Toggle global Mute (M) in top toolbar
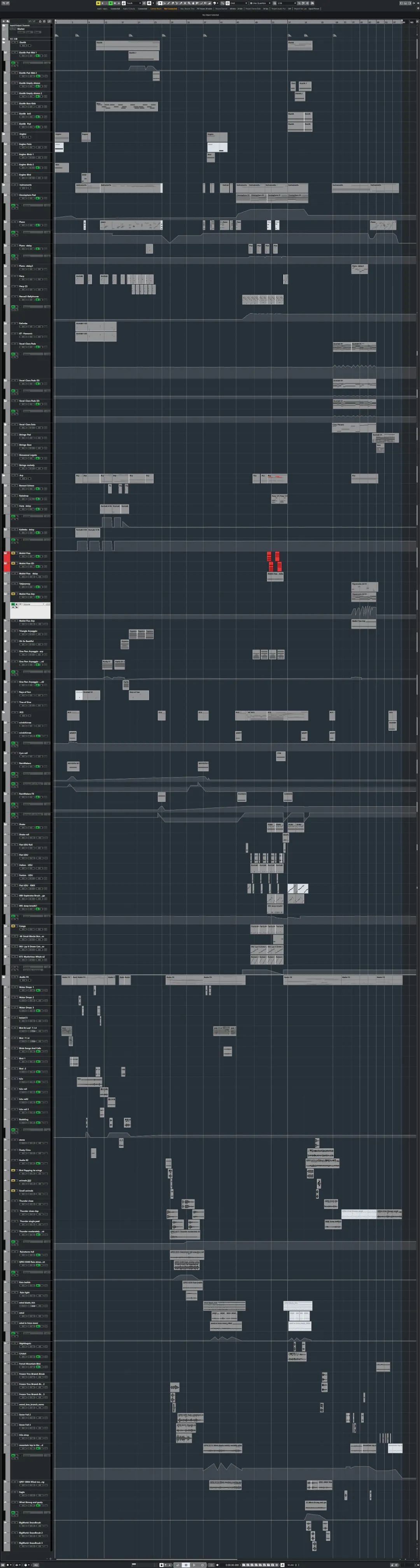The height and width of the screenshot is (1568, 420). coord(98,3)
